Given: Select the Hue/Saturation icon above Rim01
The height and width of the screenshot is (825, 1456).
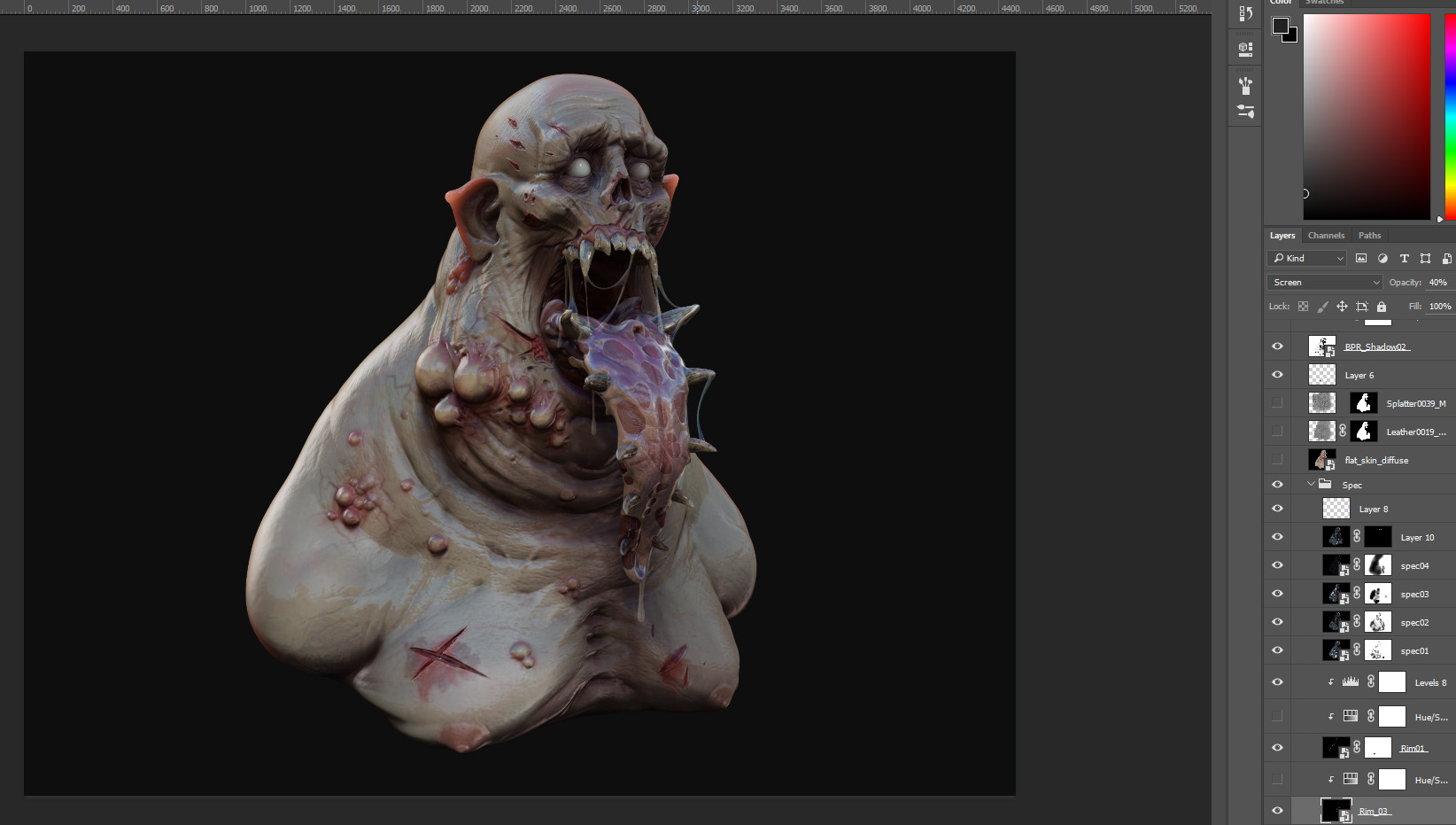Looking at the screenshot, I should click(x=1351, y=716).
